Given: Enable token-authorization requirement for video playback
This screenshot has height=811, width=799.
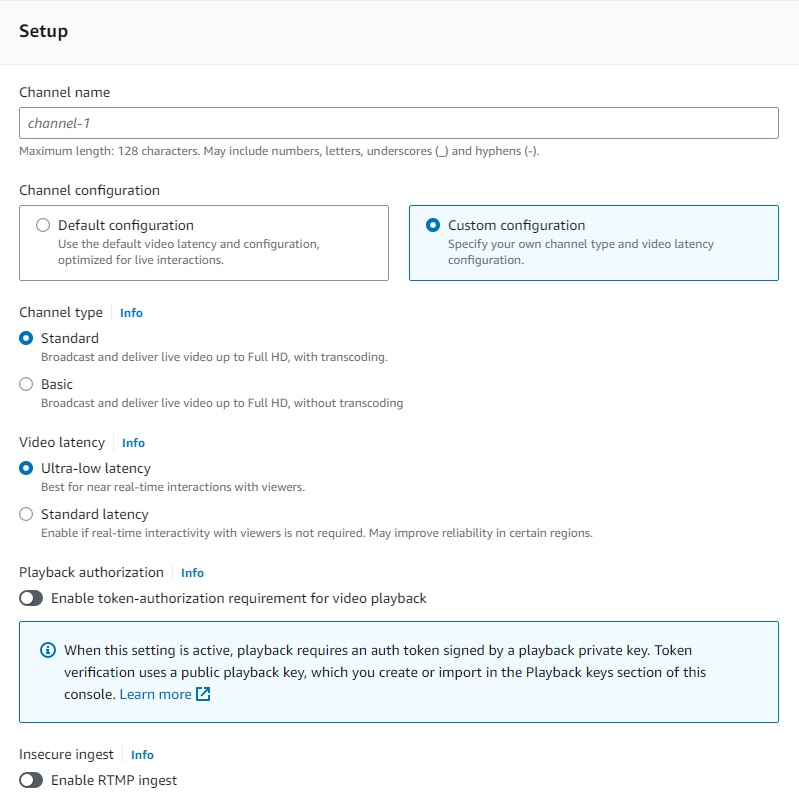Looking at the screenshot, I should (29, 598).
